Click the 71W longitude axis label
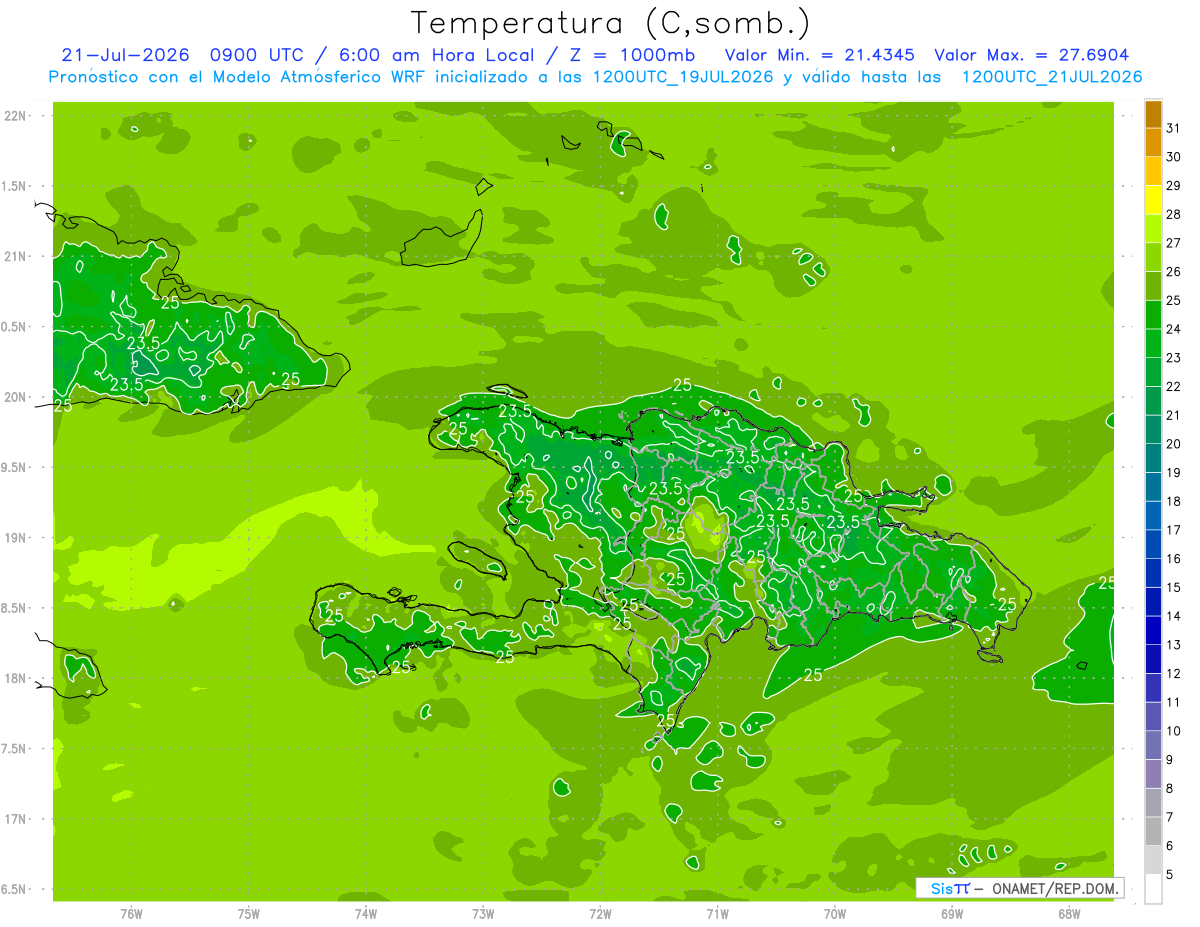Screen dimensions: 1200x927 click(717, 915)
